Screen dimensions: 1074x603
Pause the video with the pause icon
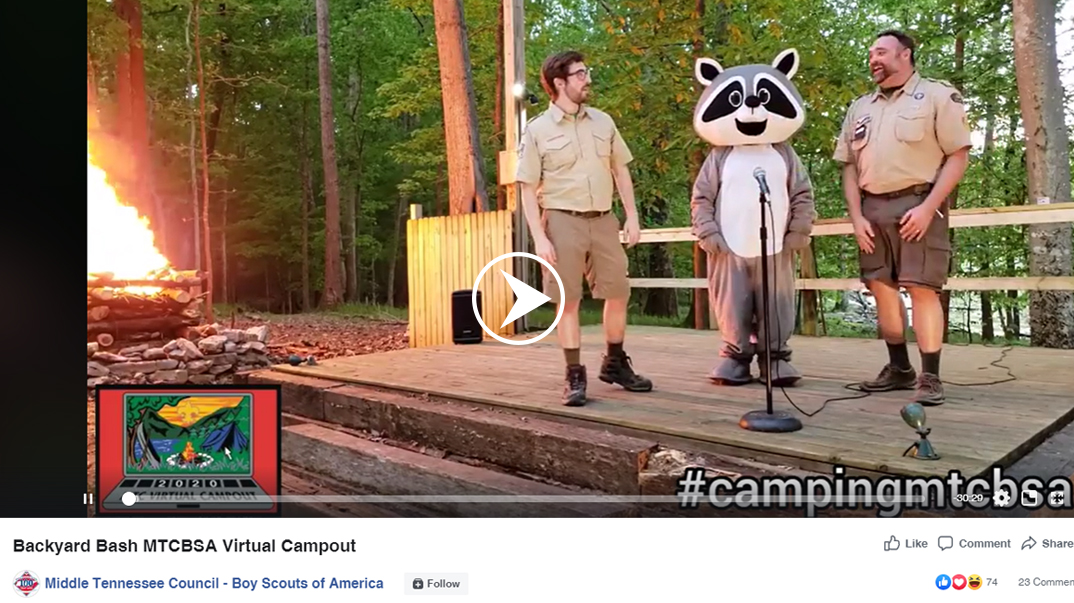click(88, 499)
